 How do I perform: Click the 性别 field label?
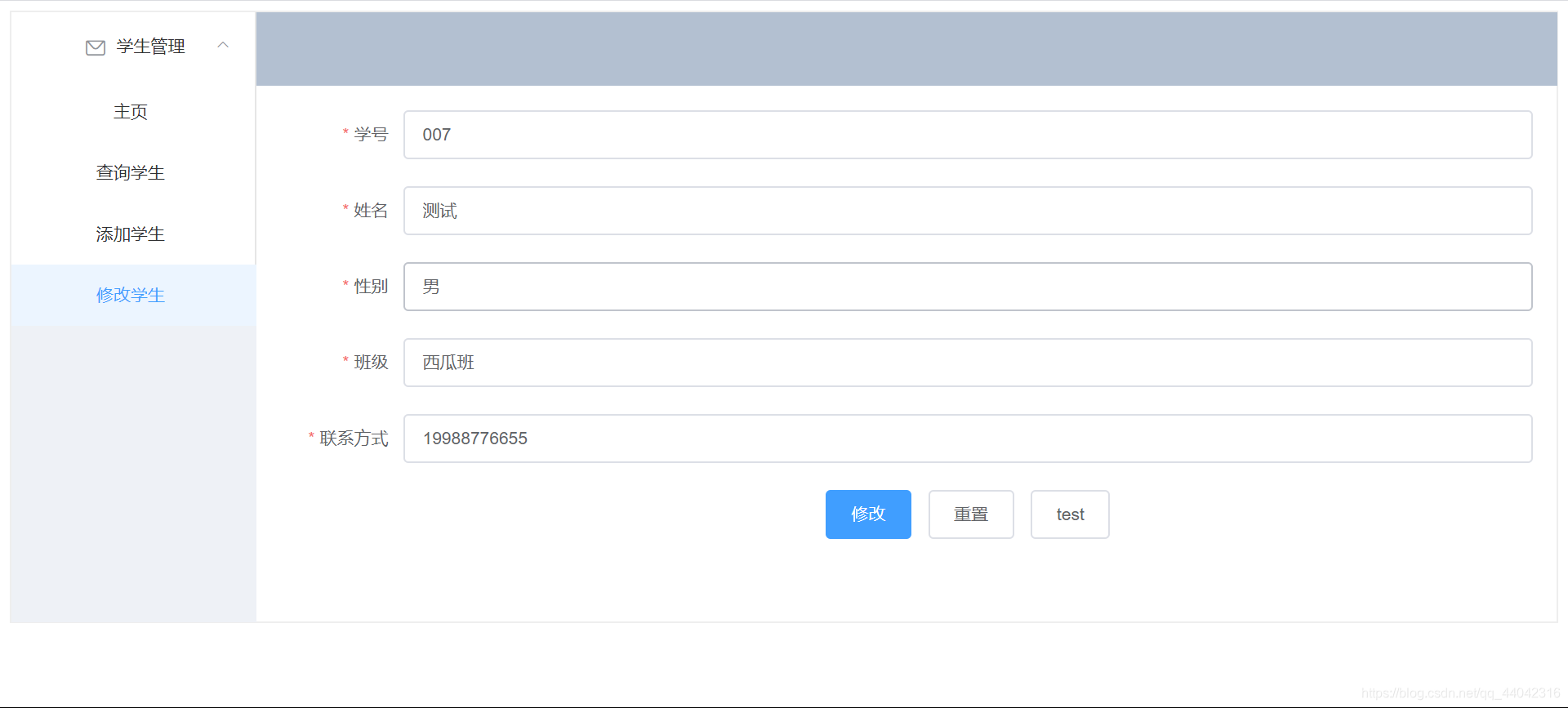(x=371, y=286)
